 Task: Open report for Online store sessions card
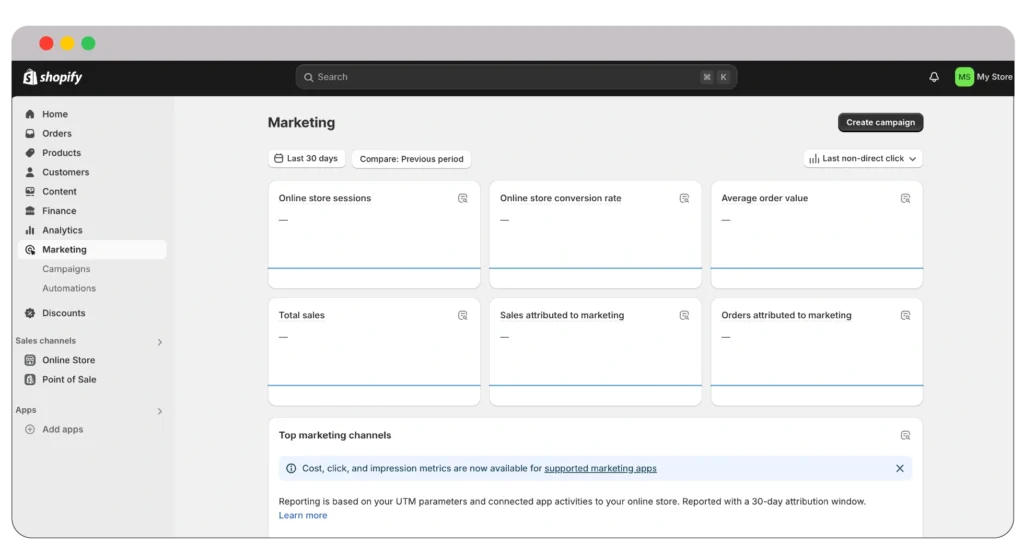pyautogui.click(x=462, y=198)
